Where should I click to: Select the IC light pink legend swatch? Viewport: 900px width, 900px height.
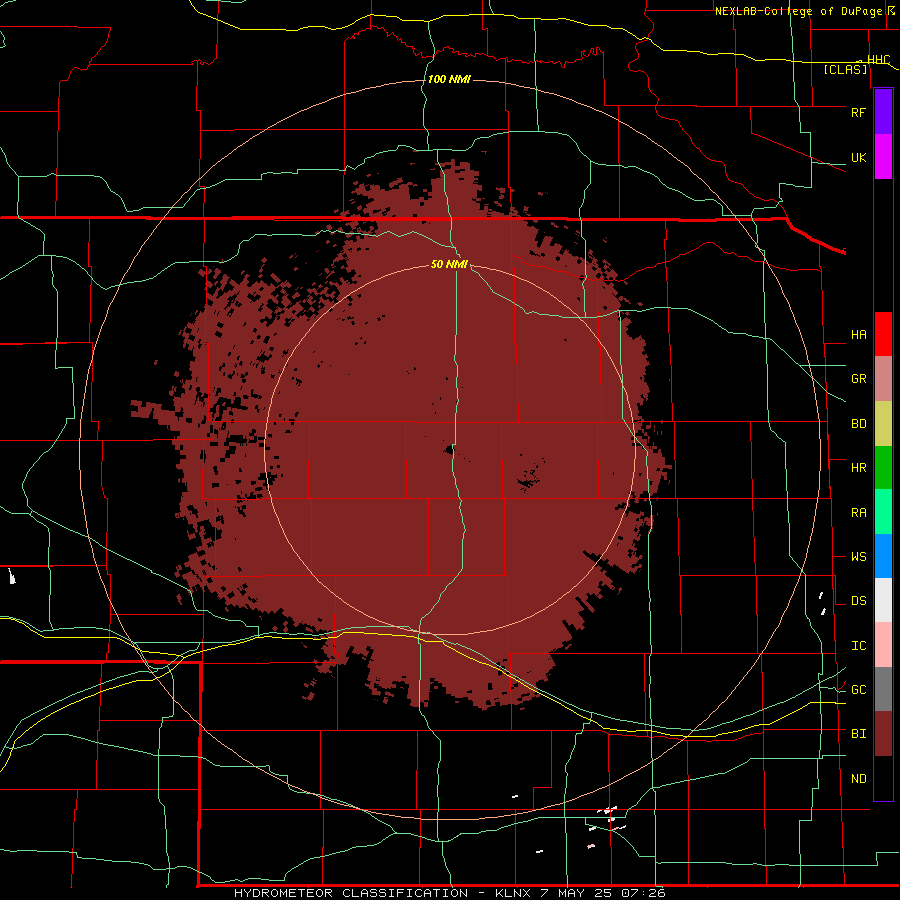tap(883, 645)
